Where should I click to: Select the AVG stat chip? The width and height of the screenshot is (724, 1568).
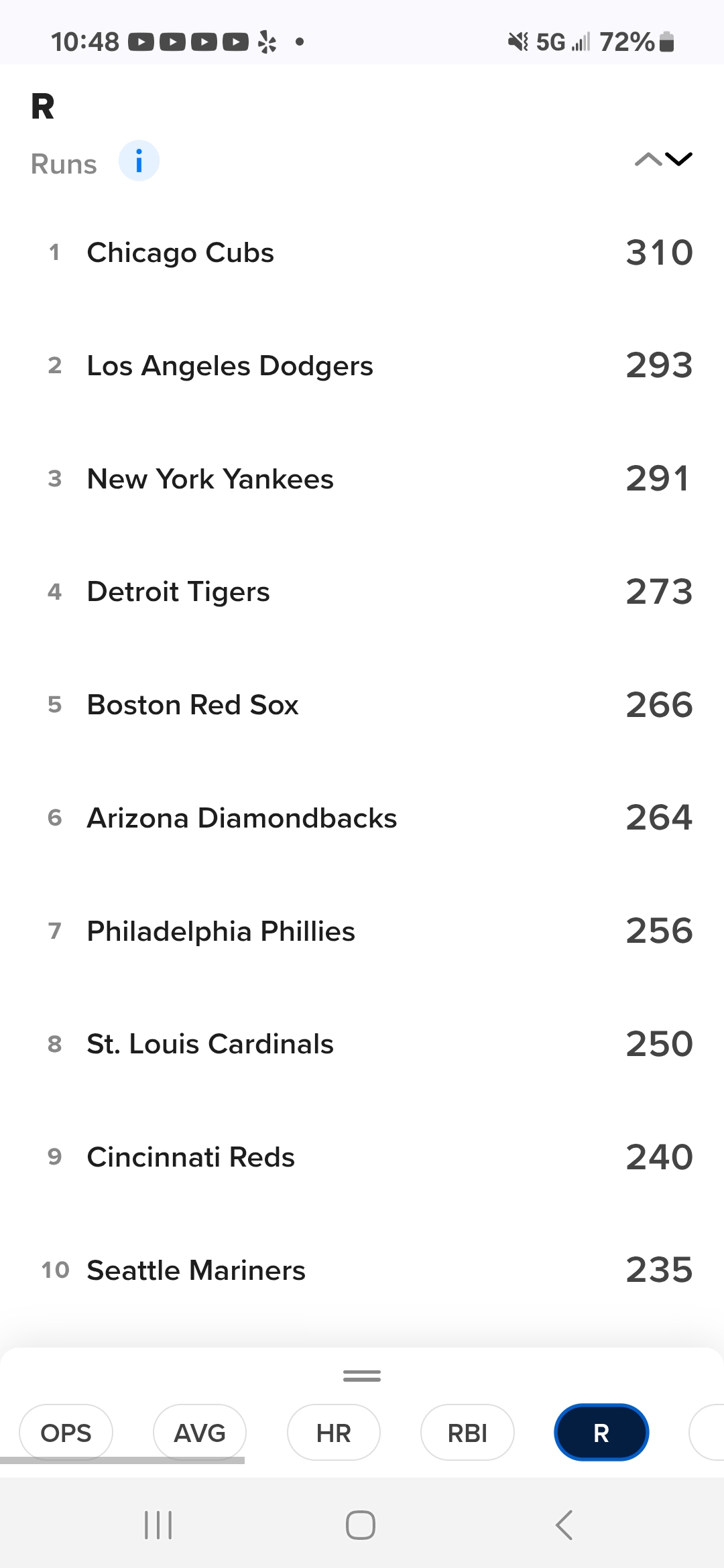coord(200,1433)
